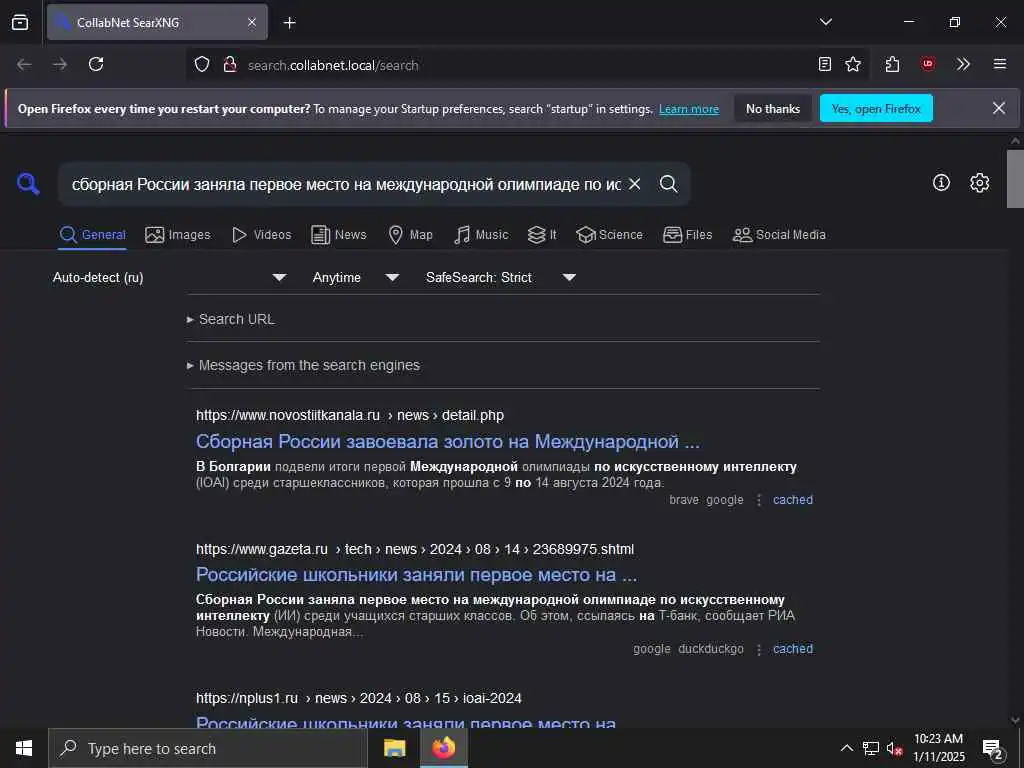Open tracking protection shield icon
Image resolution: width=1024 pixels, height=768 pixels.
pyautogui.click(x=202, y=65)
